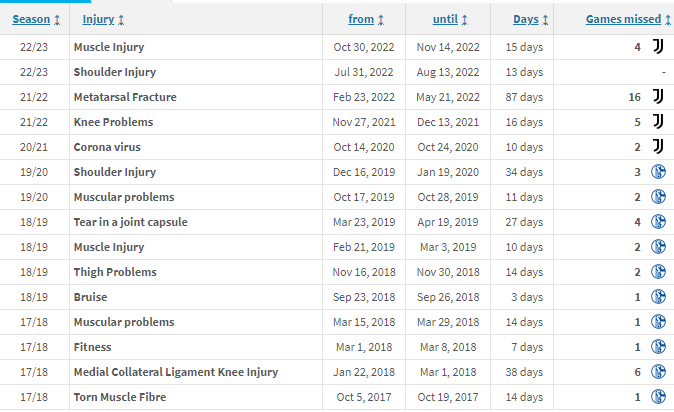Viewport: 674px width, 412px height.
Task: Click Schalke logo in Dec 2019 Shoulder Injury row
Action: [x=658, y=172]
